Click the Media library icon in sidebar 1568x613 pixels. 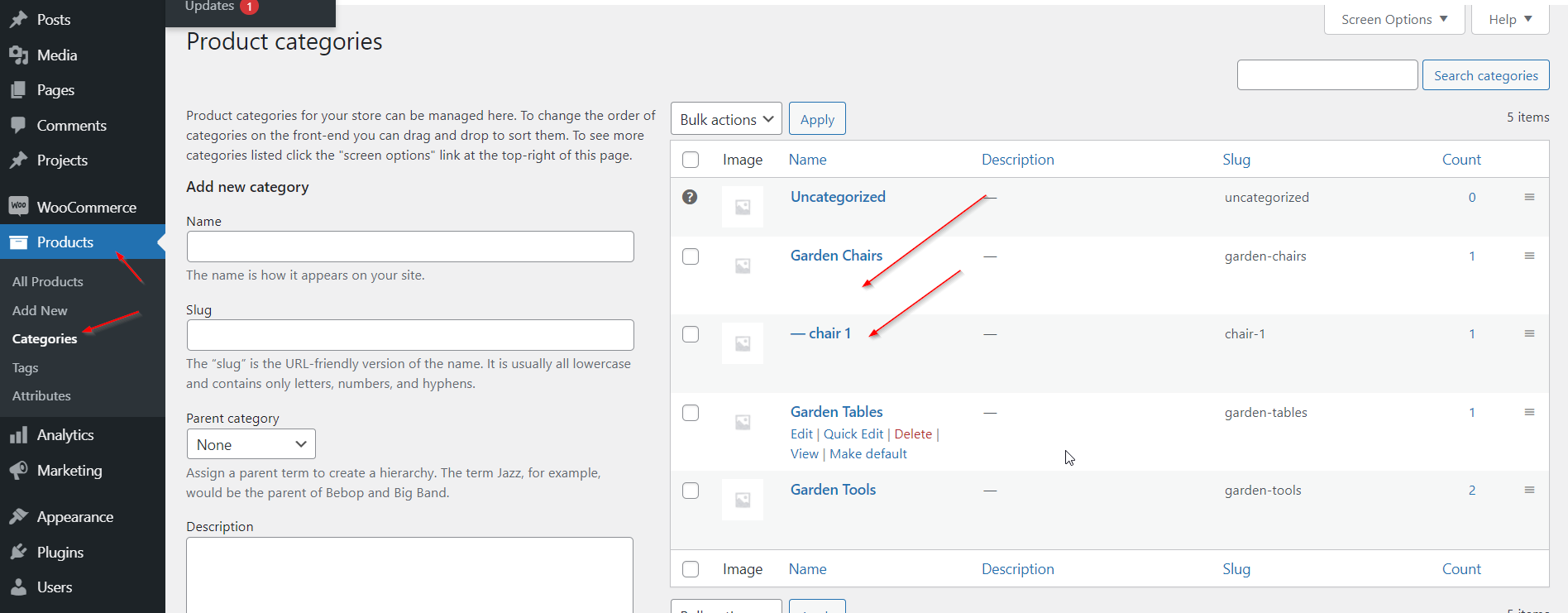tap(18, 55)
